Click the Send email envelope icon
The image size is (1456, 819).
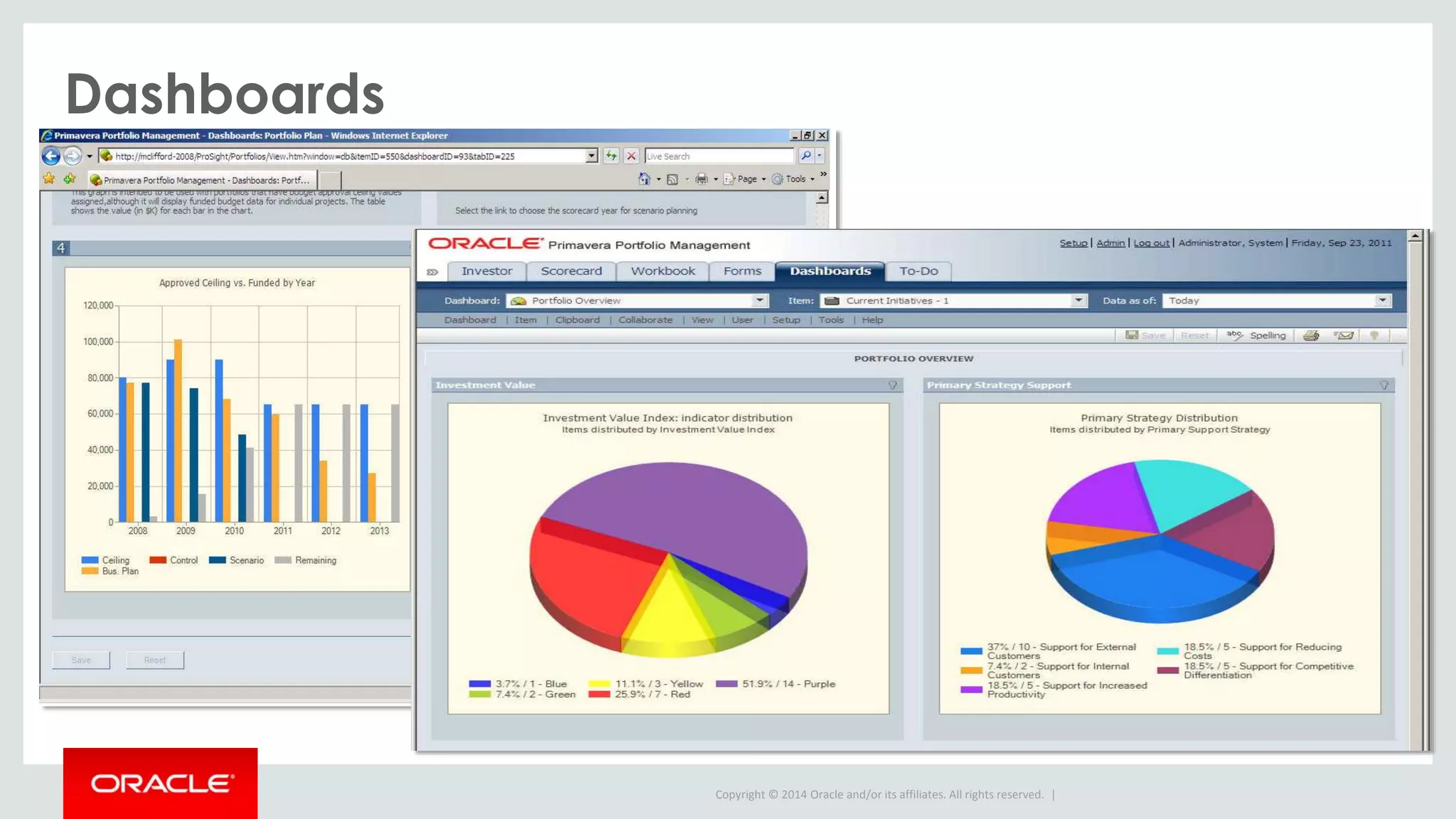[x=1344, y=336]
